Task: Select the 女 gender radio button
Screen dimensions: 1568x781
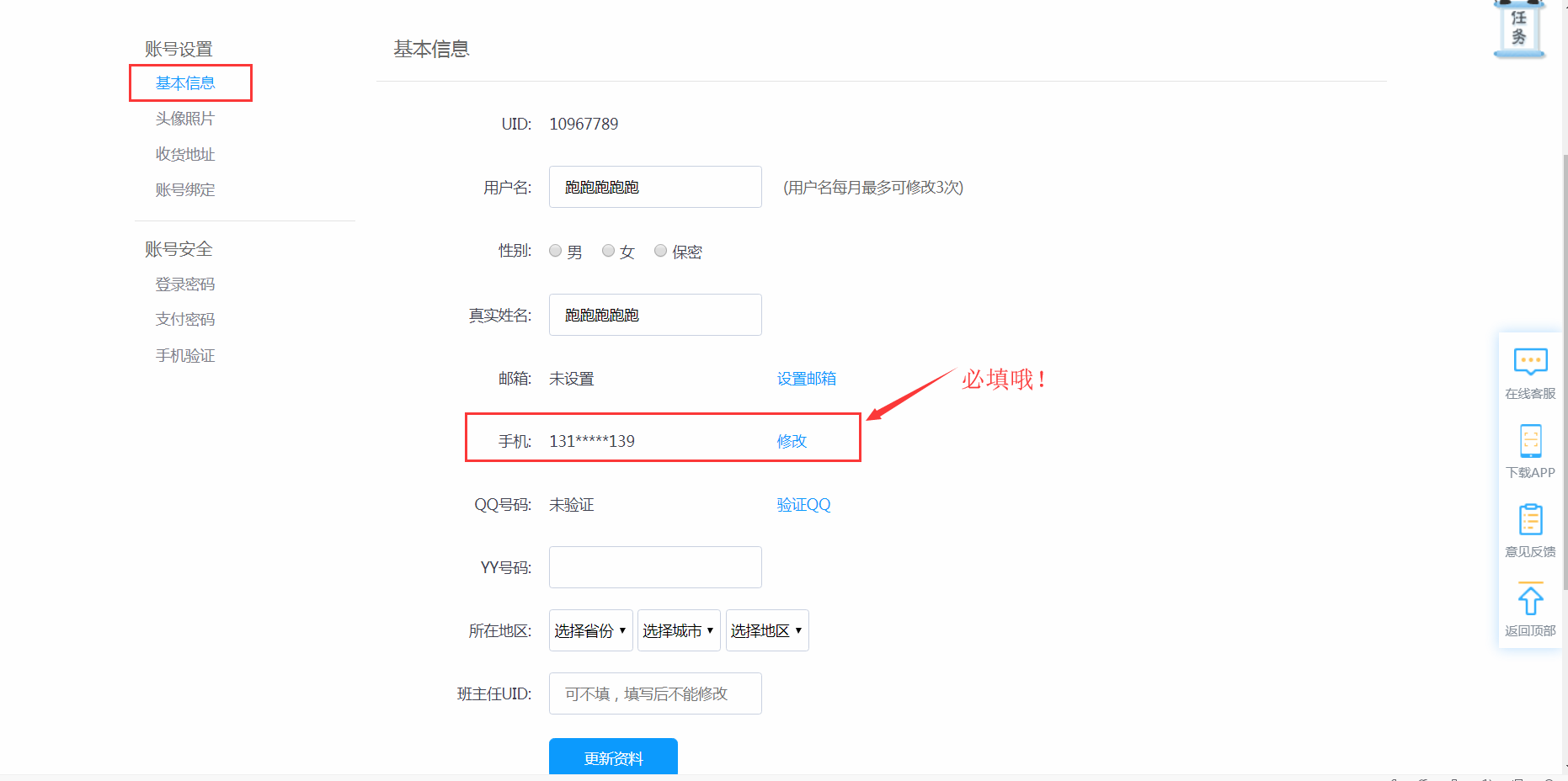Action: pos(608,250)
